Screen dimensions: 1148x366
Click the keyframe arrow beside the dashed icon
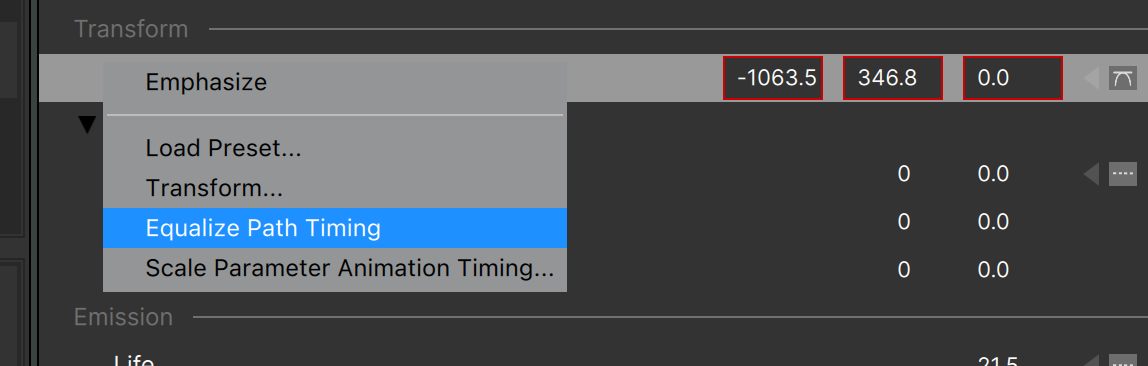coord(1091,174)
